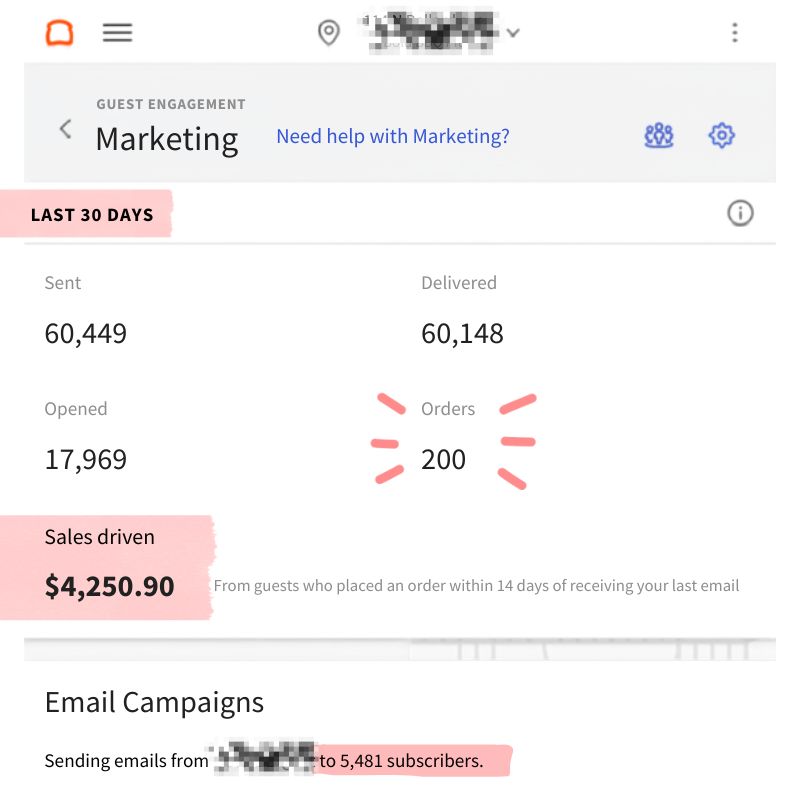The image size is (800, 800).
Task: Expand the restaurant location dropdown chevron
Action: pyautogui.click(x=513, y=33)
